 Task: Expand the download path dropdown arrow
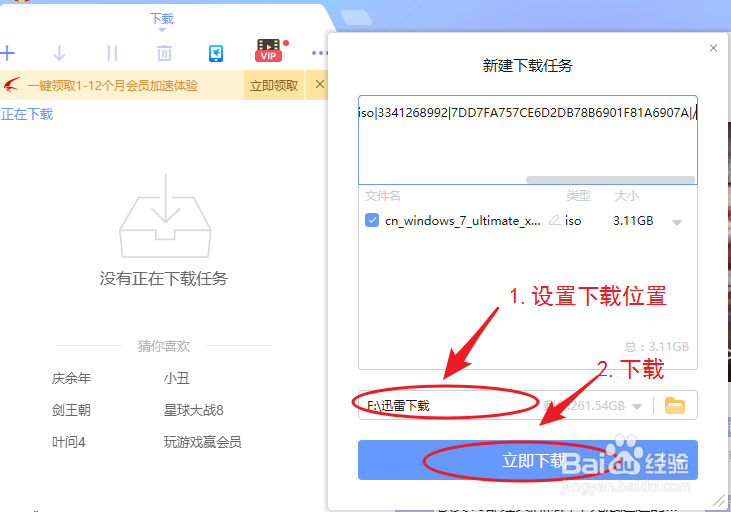click(637, 406)
